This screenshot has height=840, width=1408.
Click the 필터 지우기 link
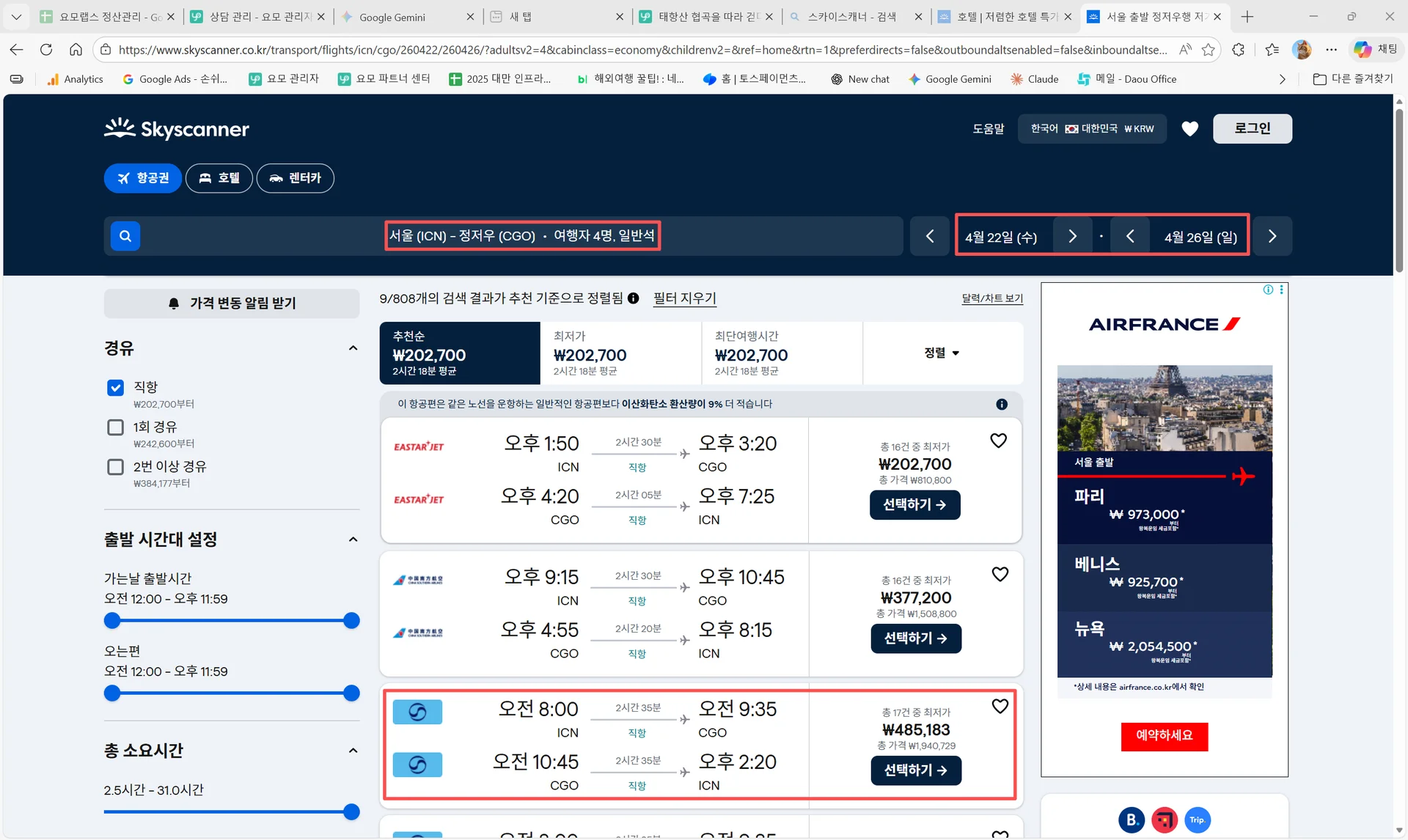684,298
